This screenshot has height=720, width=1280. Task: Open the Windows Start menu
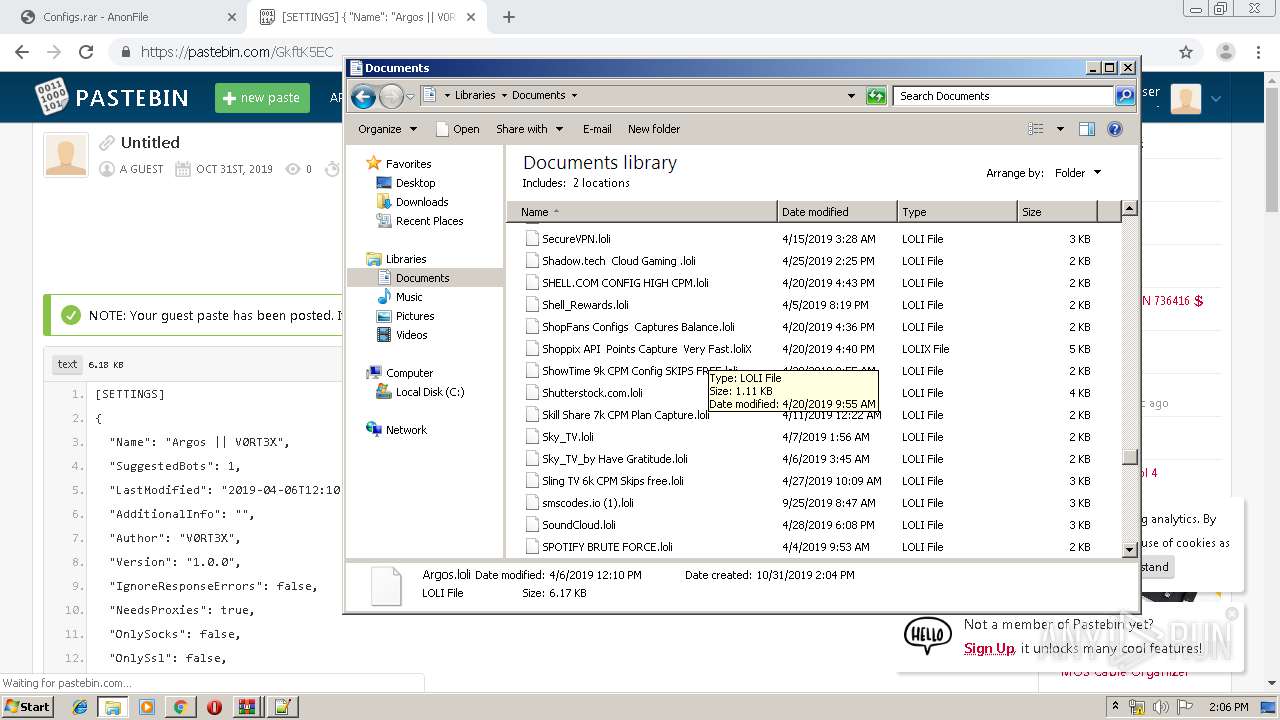[x=28, y=707]
